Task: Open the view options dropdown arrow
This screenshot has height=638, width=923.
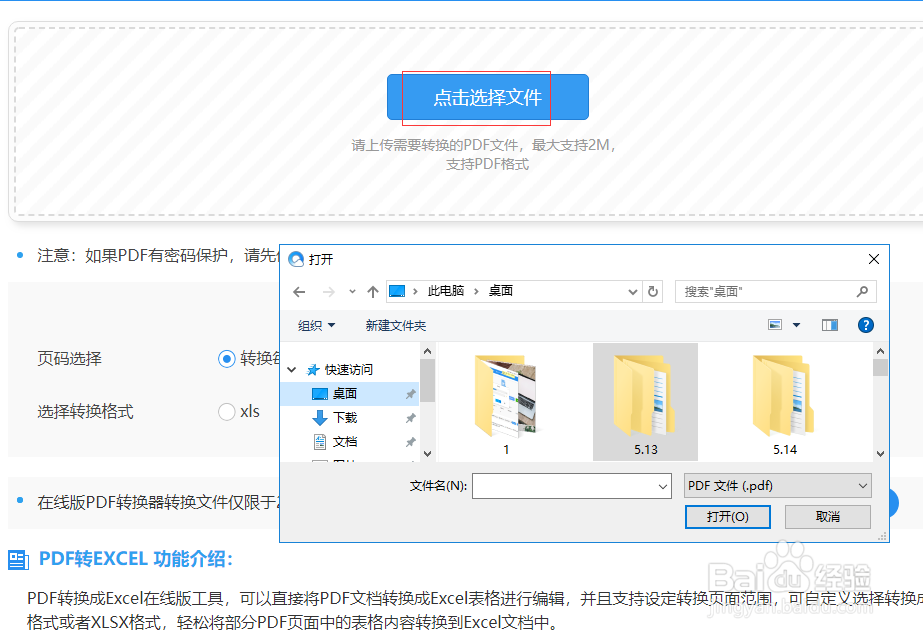Action: coord(796,324)
